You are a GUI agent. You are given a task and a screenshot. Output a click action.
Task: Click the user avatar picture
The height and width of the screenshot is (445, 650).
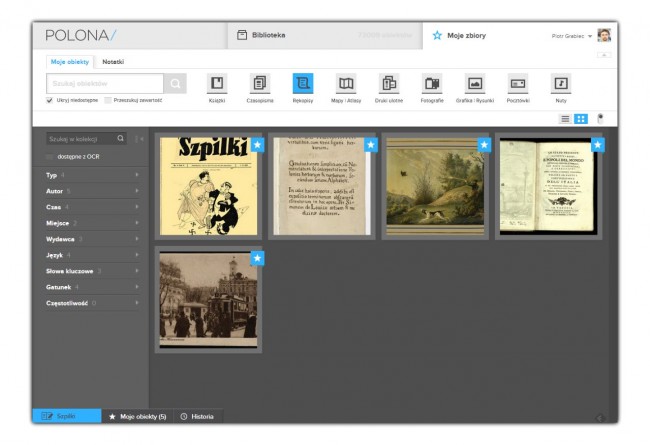pyautogui.click(x=604, y=35)
